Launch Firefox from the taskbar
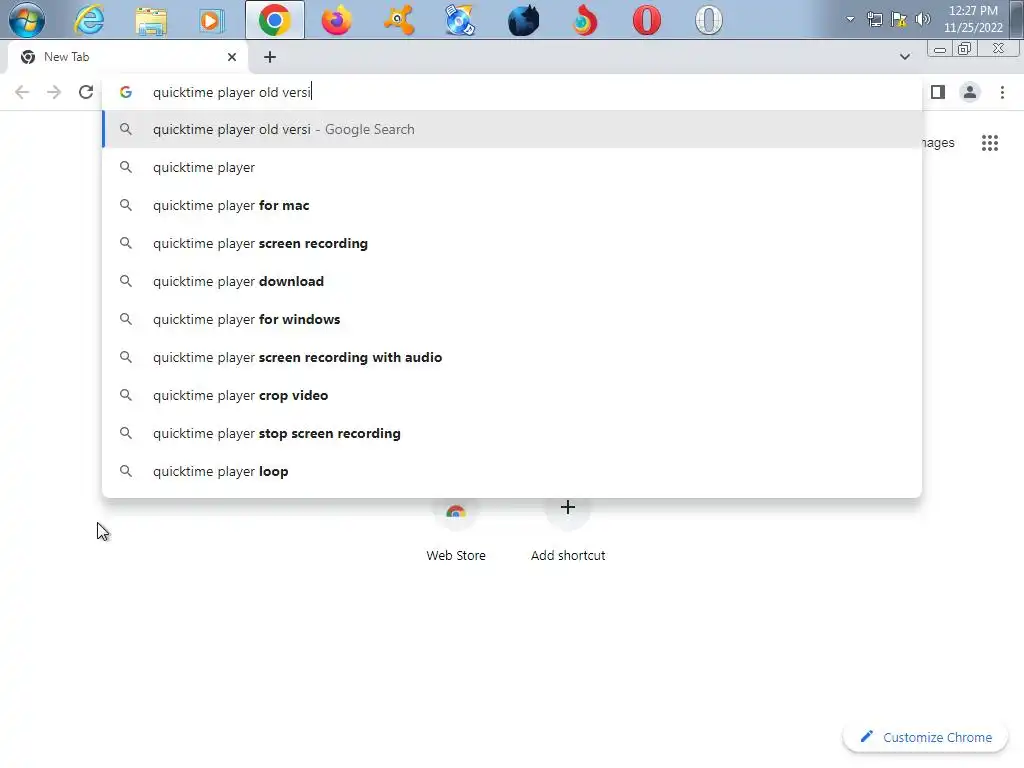1024x768 pixels. (336, 20)
